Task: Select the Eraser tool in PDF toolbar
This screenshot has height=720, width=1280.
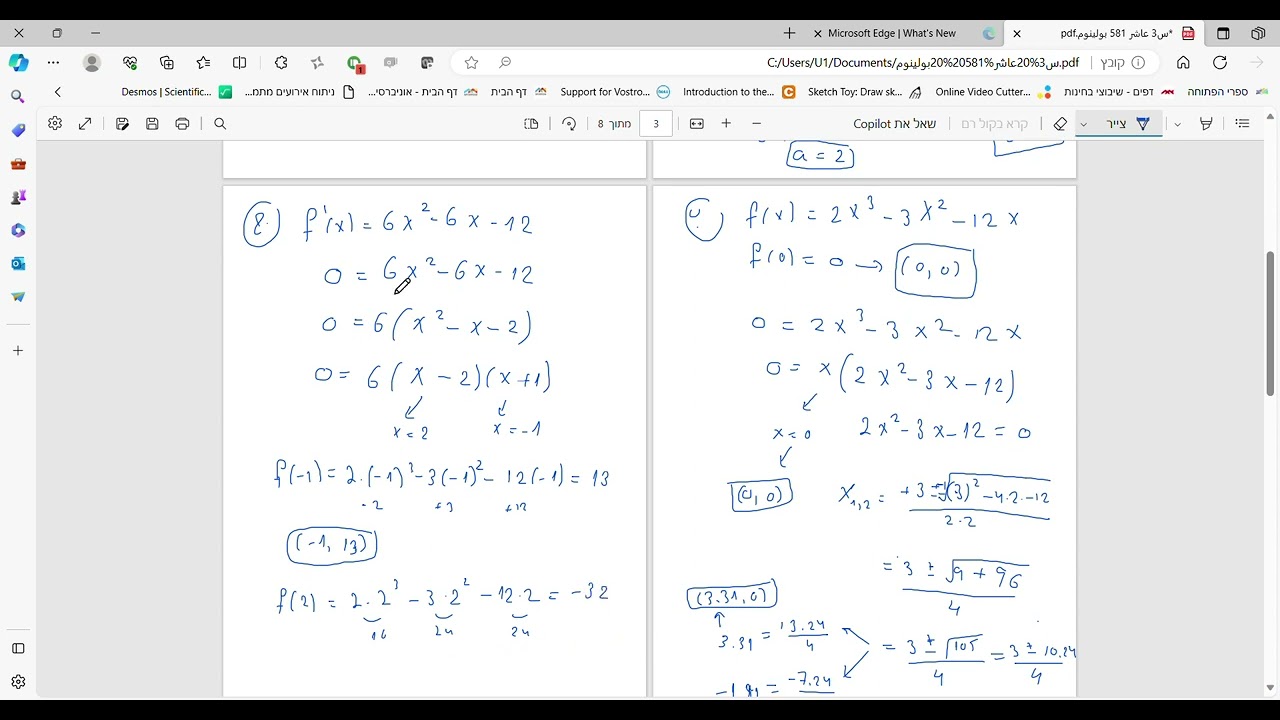Action: (1061, 124)
